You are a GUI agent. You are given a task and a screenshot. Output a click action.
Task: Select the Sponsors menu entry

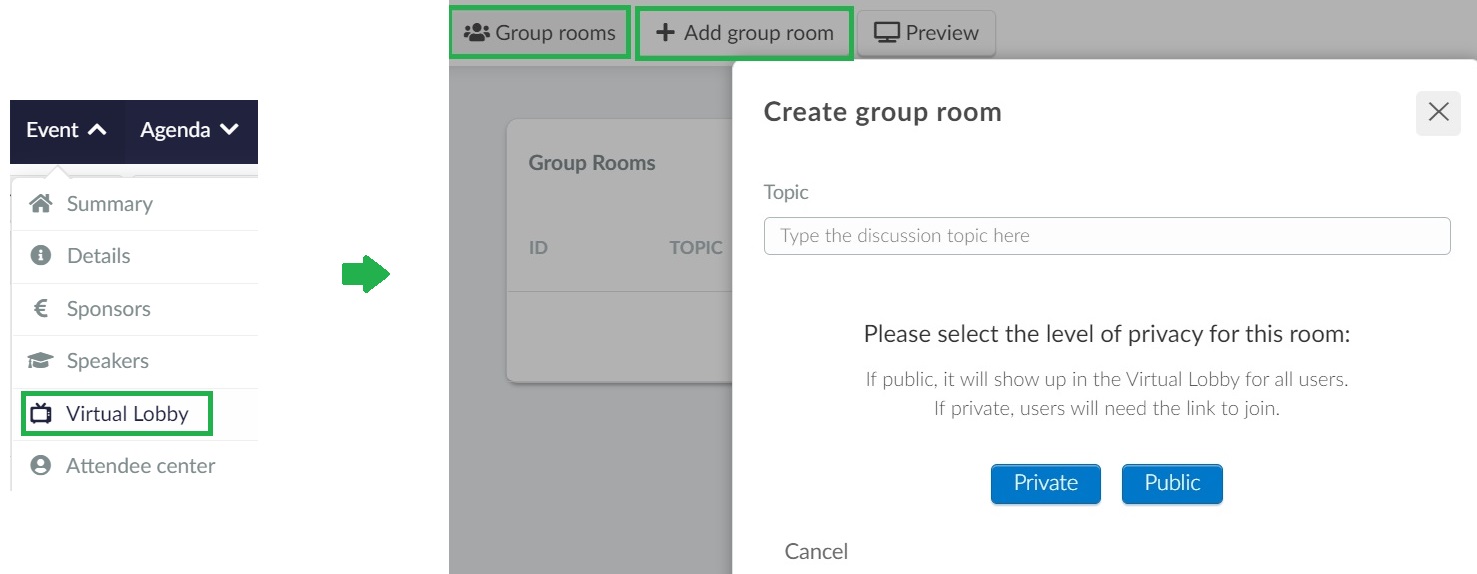pyautogui.click(x=135, y=309)
